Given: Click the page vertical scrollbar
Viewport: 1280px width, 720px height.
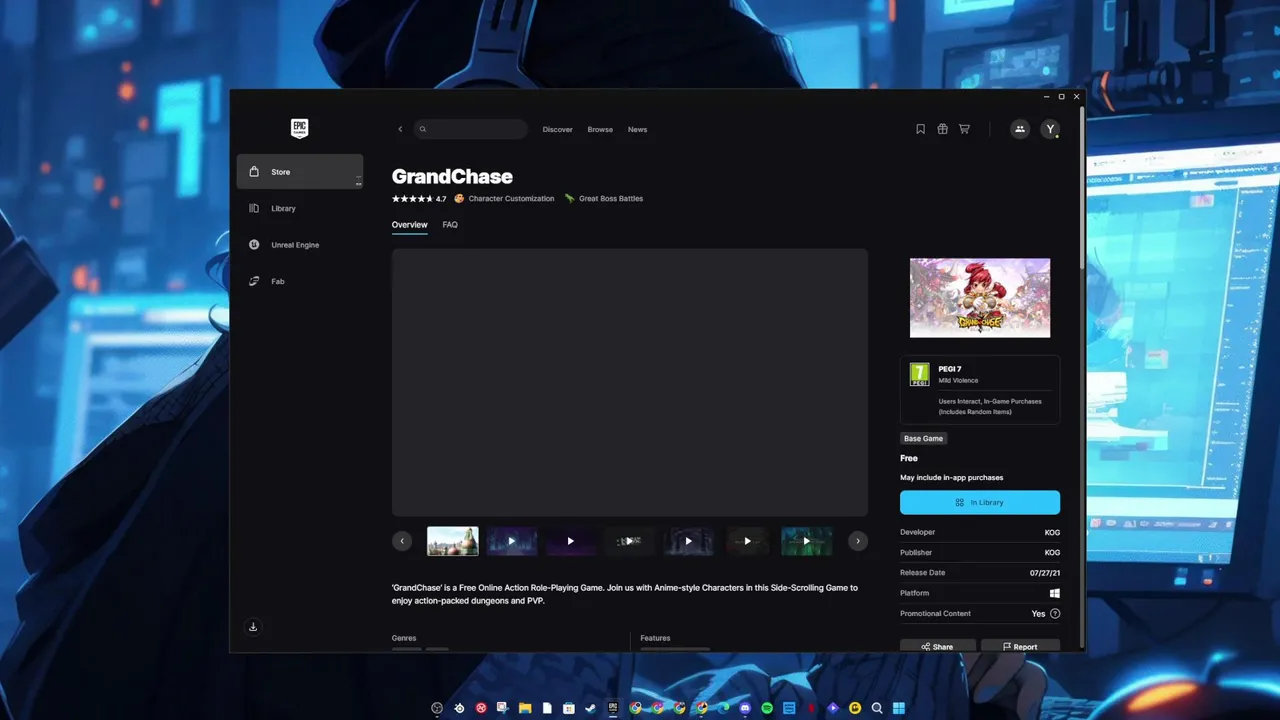Looking at the screenshot, I should [1080, 186].
